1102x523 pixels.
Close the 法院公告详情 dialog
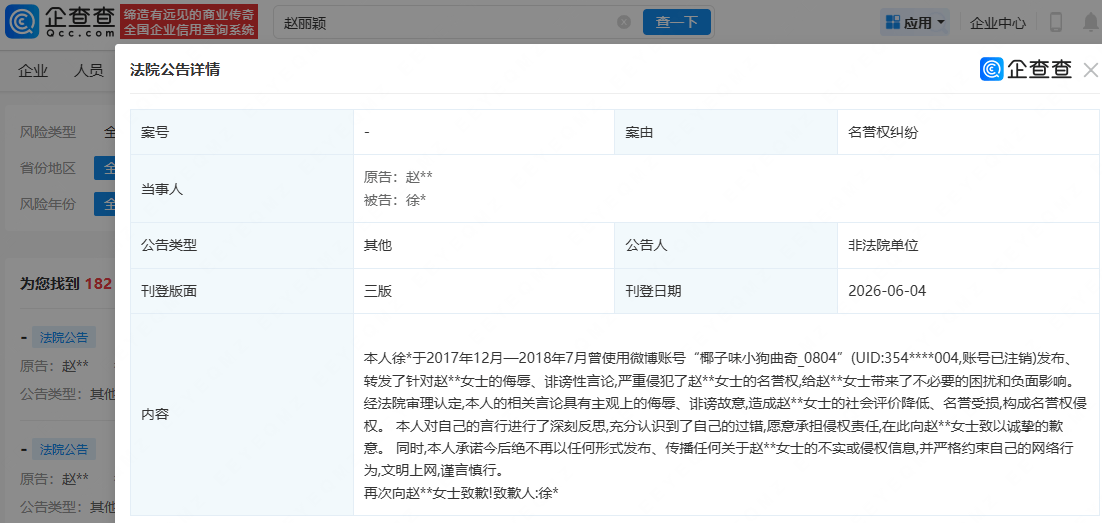point(1090,70)
